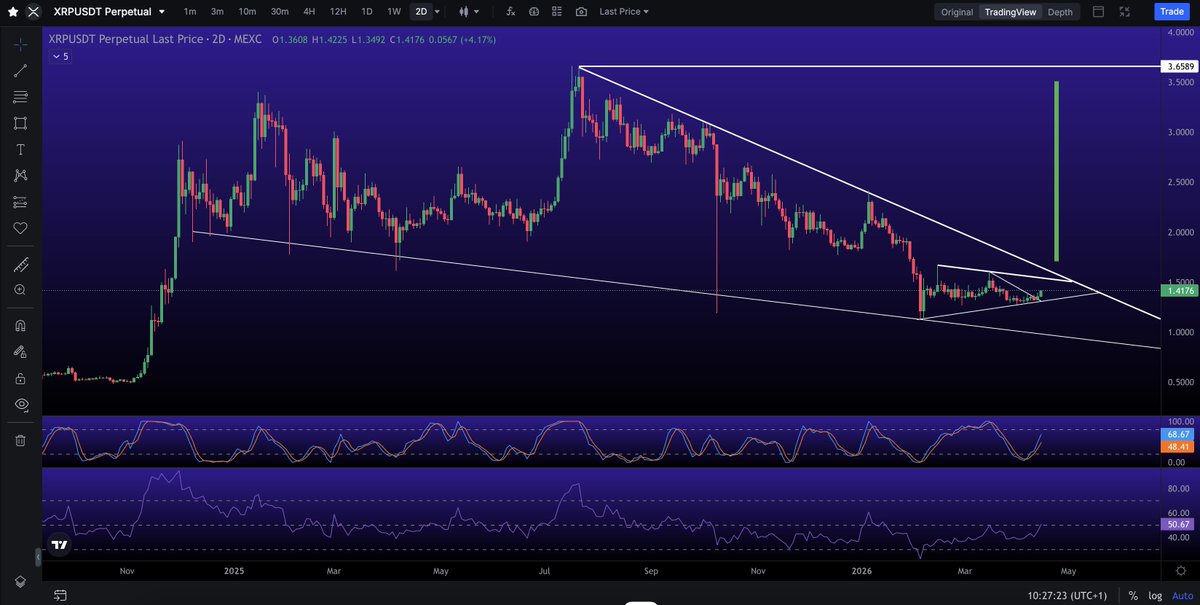The height and width of the screenshot is (605, 1200).
Task: Click the current price label 1.4176
Action: [1178, 291]
